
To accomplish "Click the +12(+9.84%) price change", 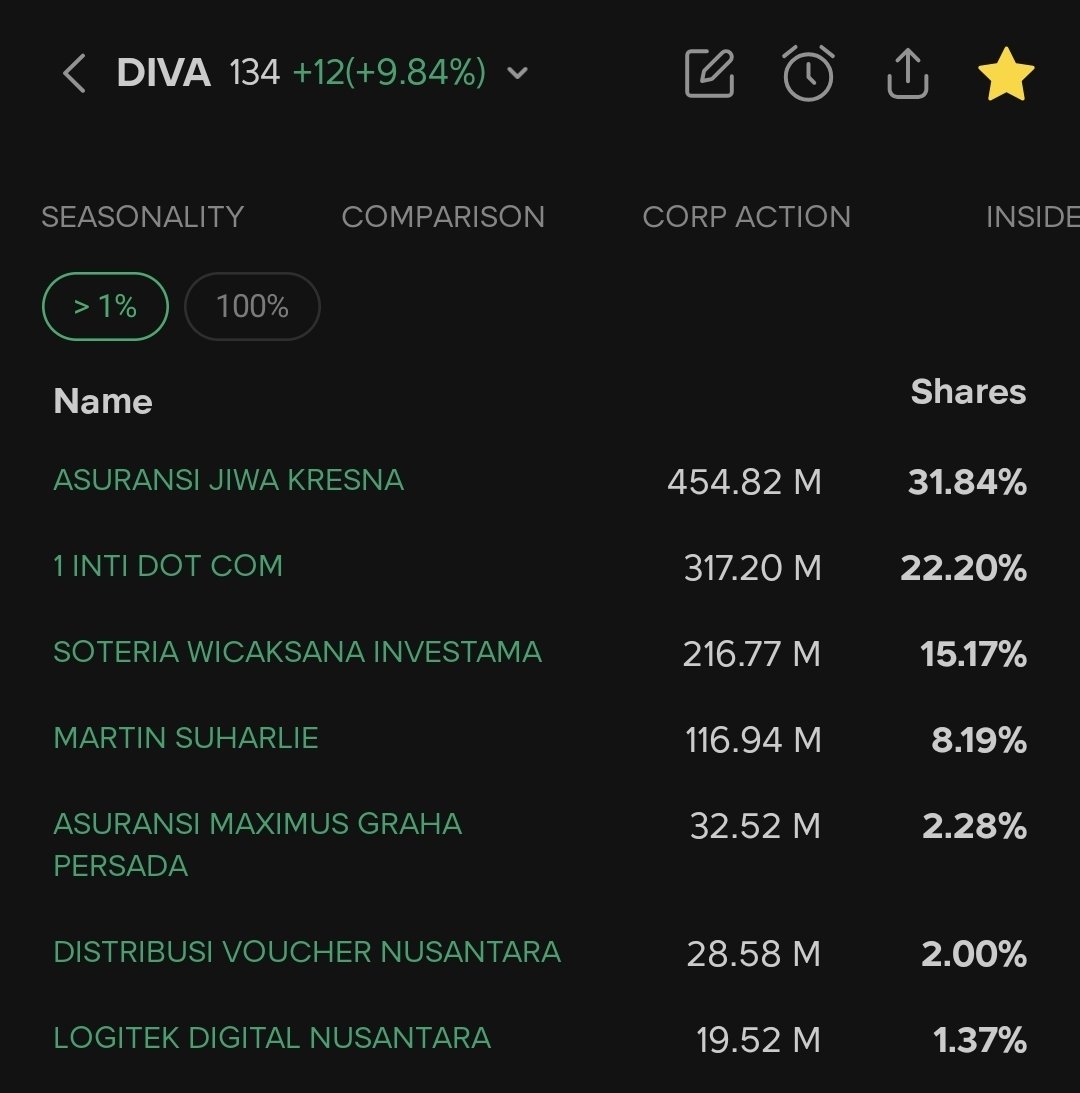I will click(x=389, y=72).
